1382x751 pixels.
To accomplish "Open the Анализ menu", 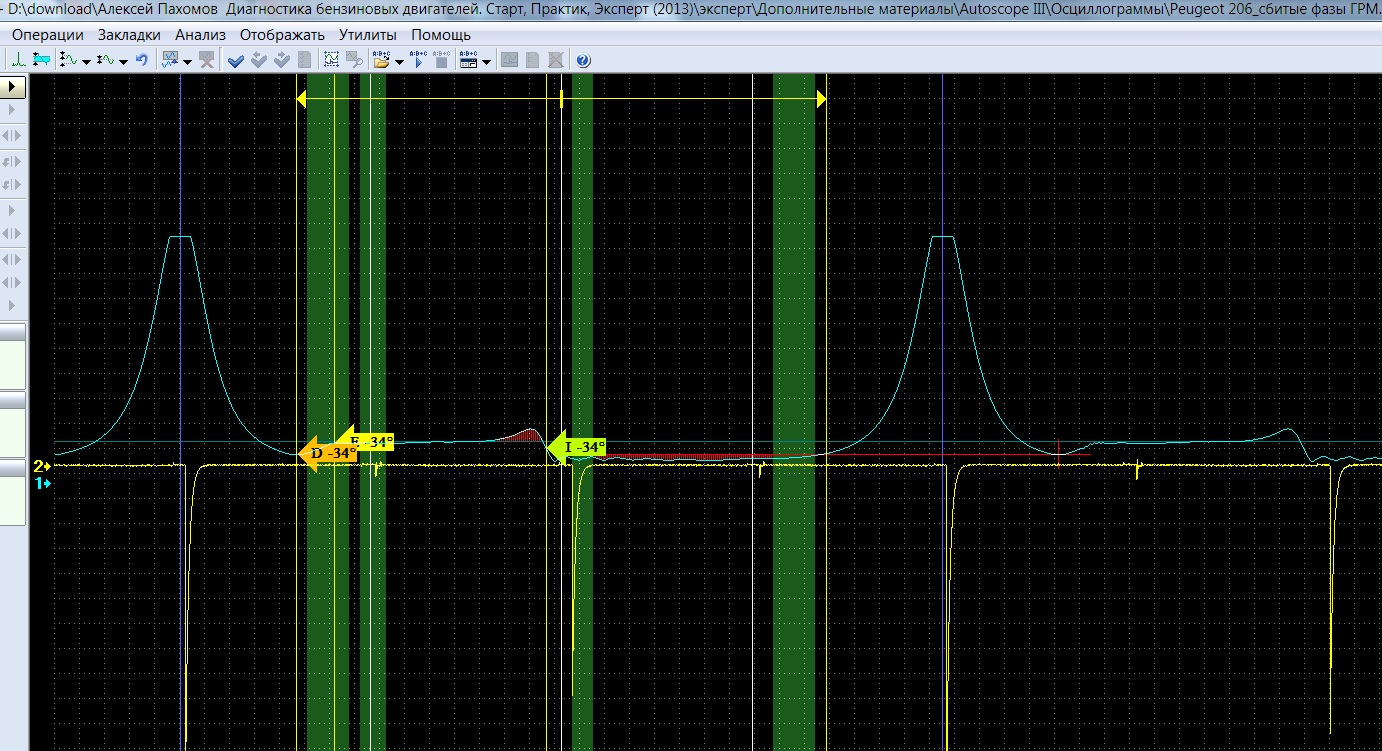I will 200,35.
